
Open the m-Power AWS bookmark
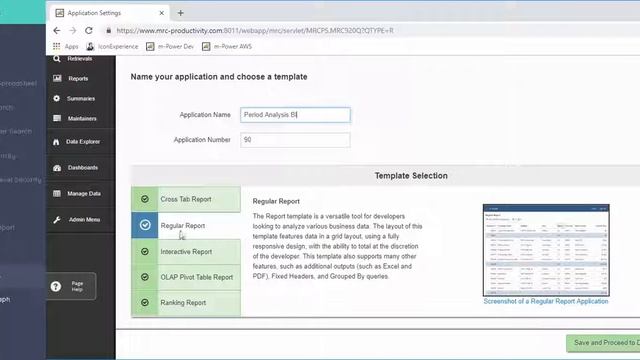pos(227,47)
